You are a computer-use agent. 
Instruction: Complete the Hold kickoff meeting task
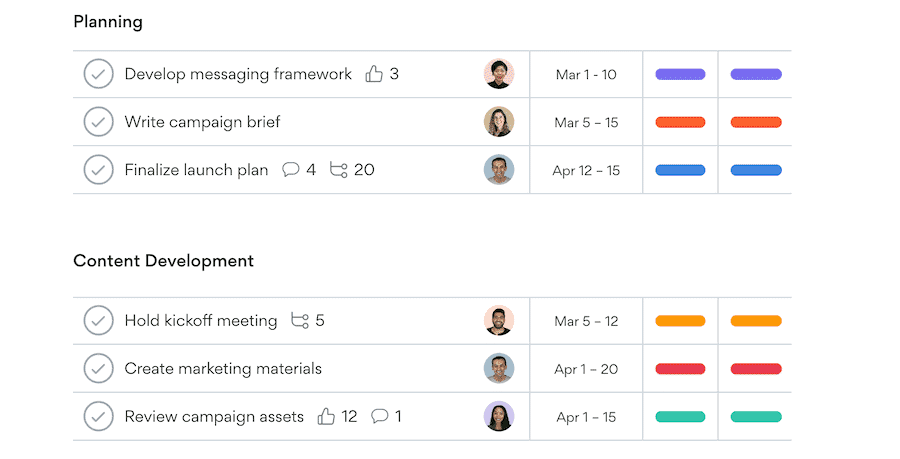[98, 321]
